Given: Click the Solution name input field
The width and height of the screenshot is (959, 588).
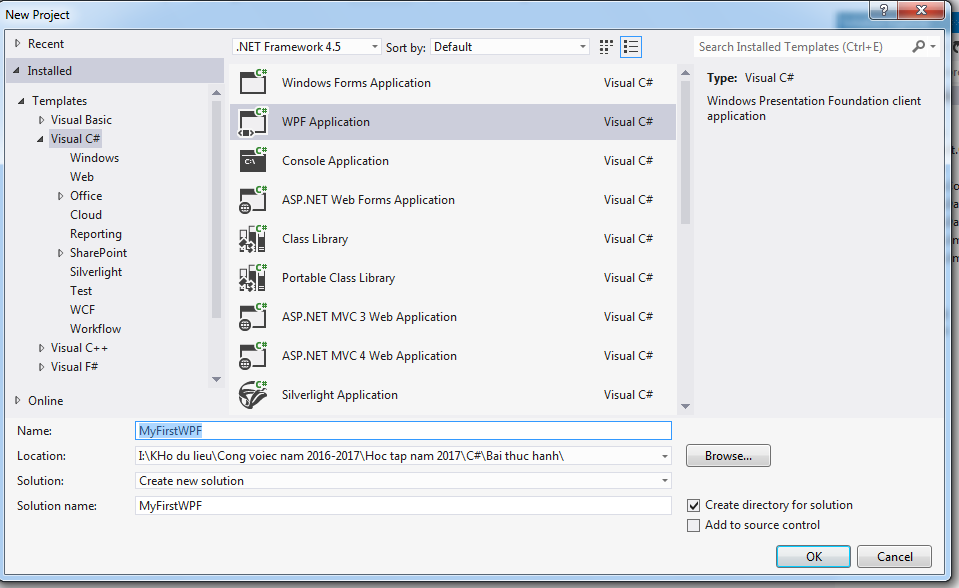Looking at the screenshot, I should coord(403,506).
